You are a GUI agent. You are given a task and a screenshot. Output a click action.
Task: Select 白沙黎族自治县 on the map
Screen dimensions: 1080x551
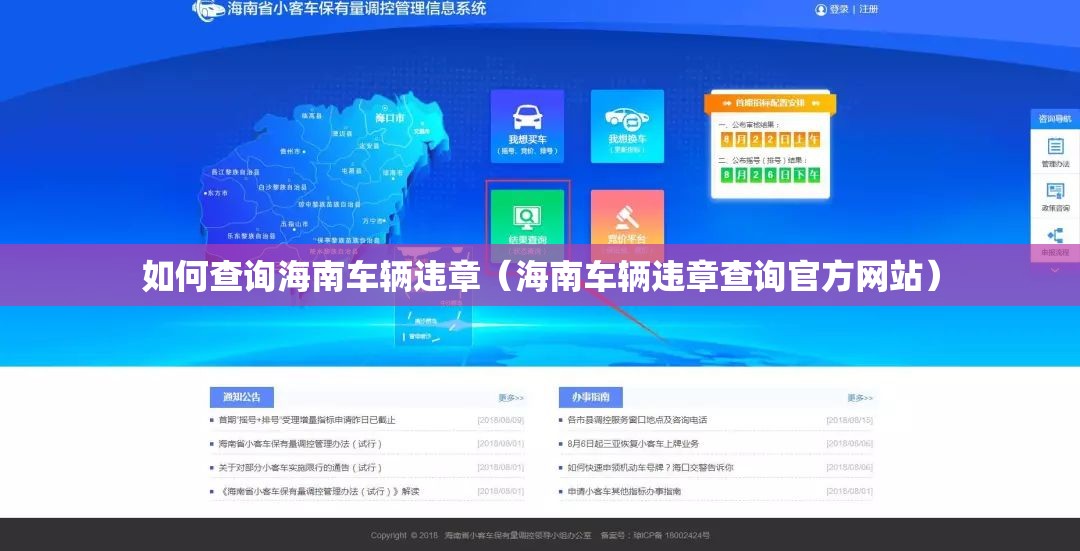tap(282, 187)
